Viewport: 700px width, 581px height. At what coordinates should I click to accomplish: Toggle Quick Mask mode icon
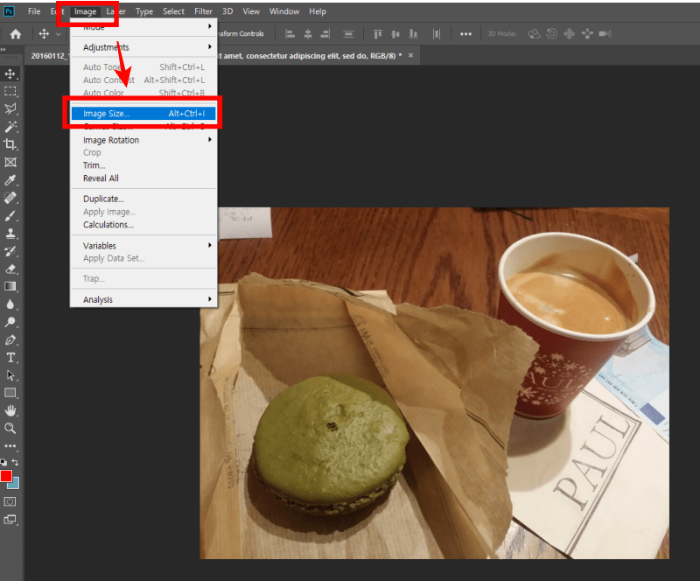click(x=10, y=502)
